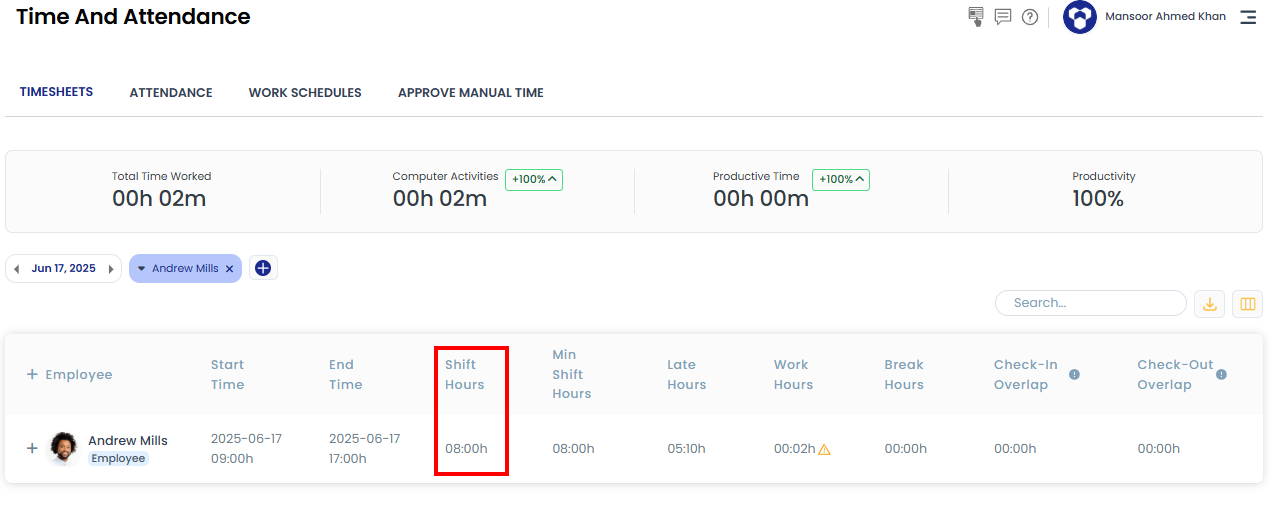Go to next date after Jun 17
Screen dimensions: 1281x509
point(111,269)
